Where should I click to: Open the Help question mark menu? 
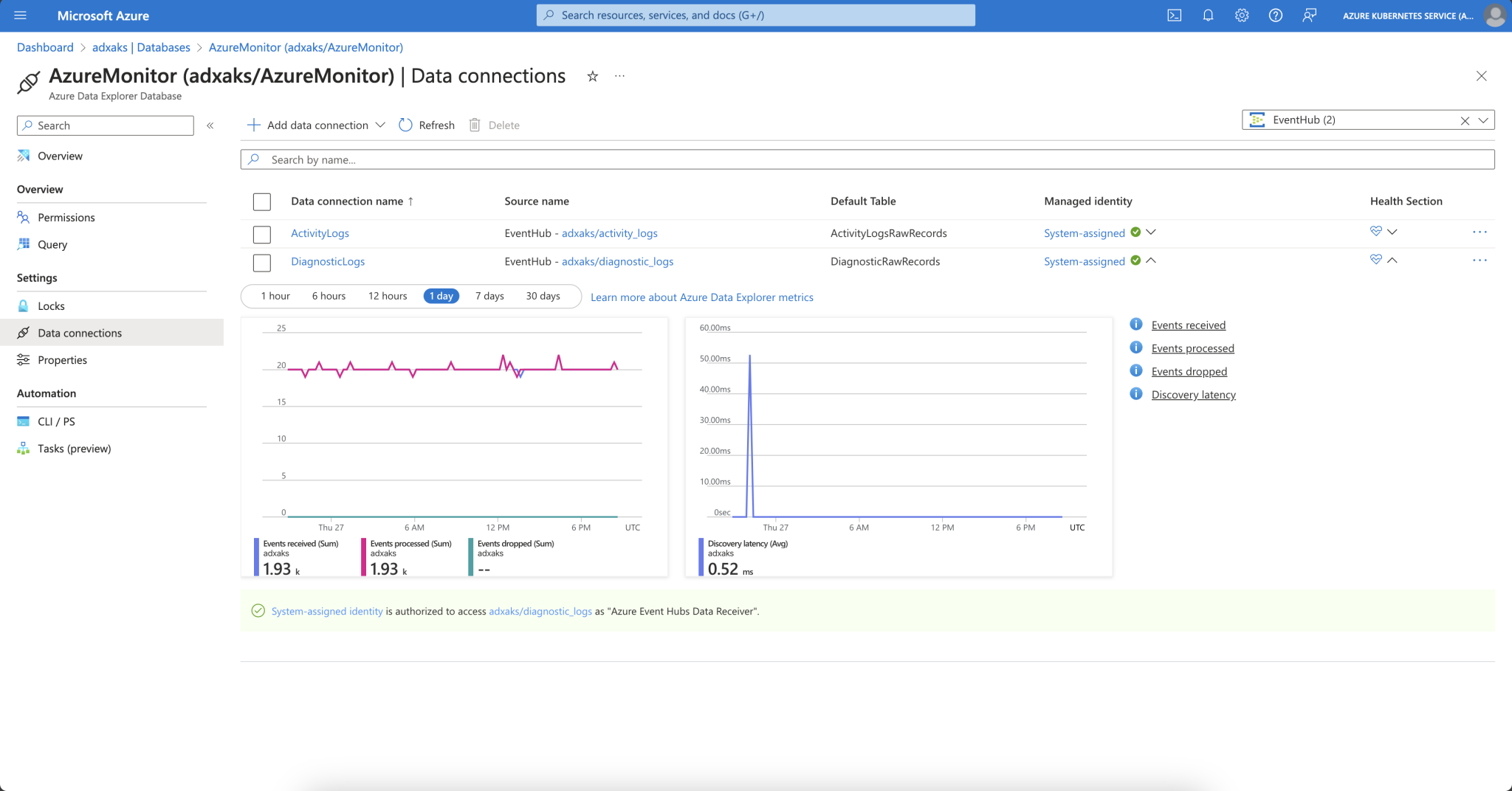click(x=1275, y=15)
